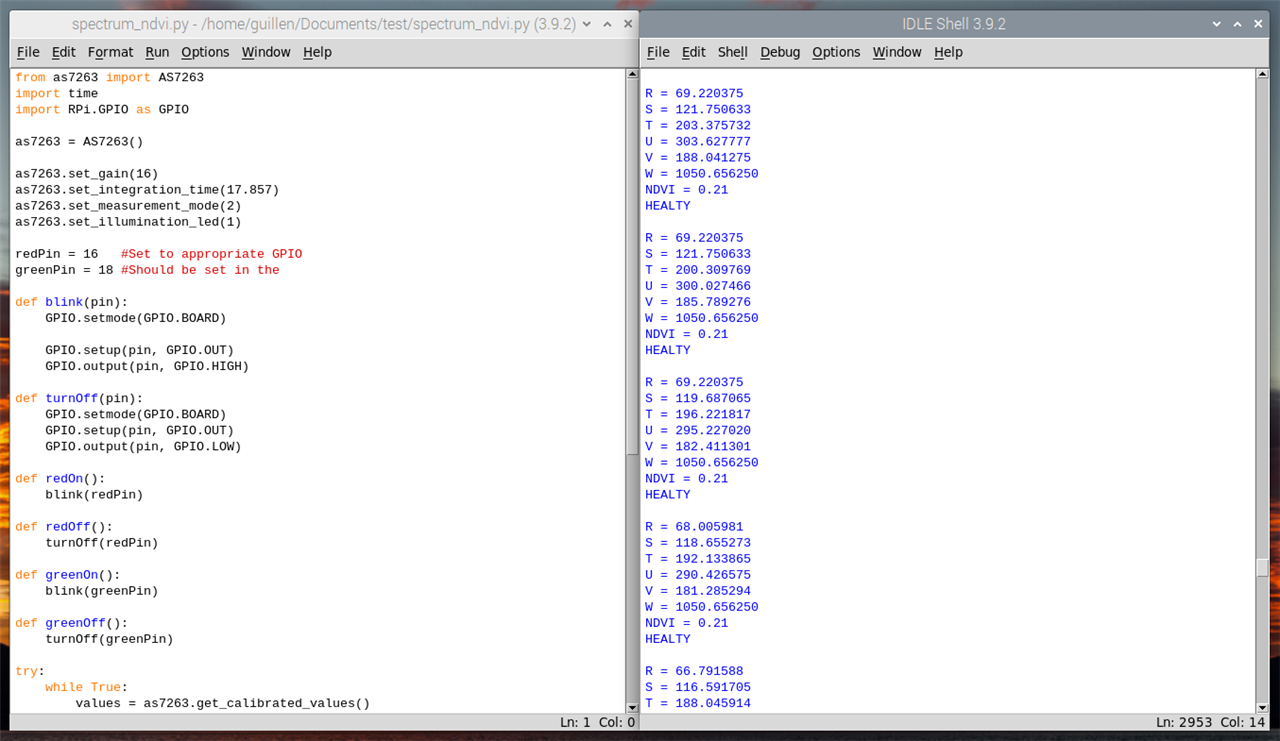Image resolution: width=1280 pixels, height=741 pixels.
Task: Open the Run menu in the editor window
Action: point(157,52)
